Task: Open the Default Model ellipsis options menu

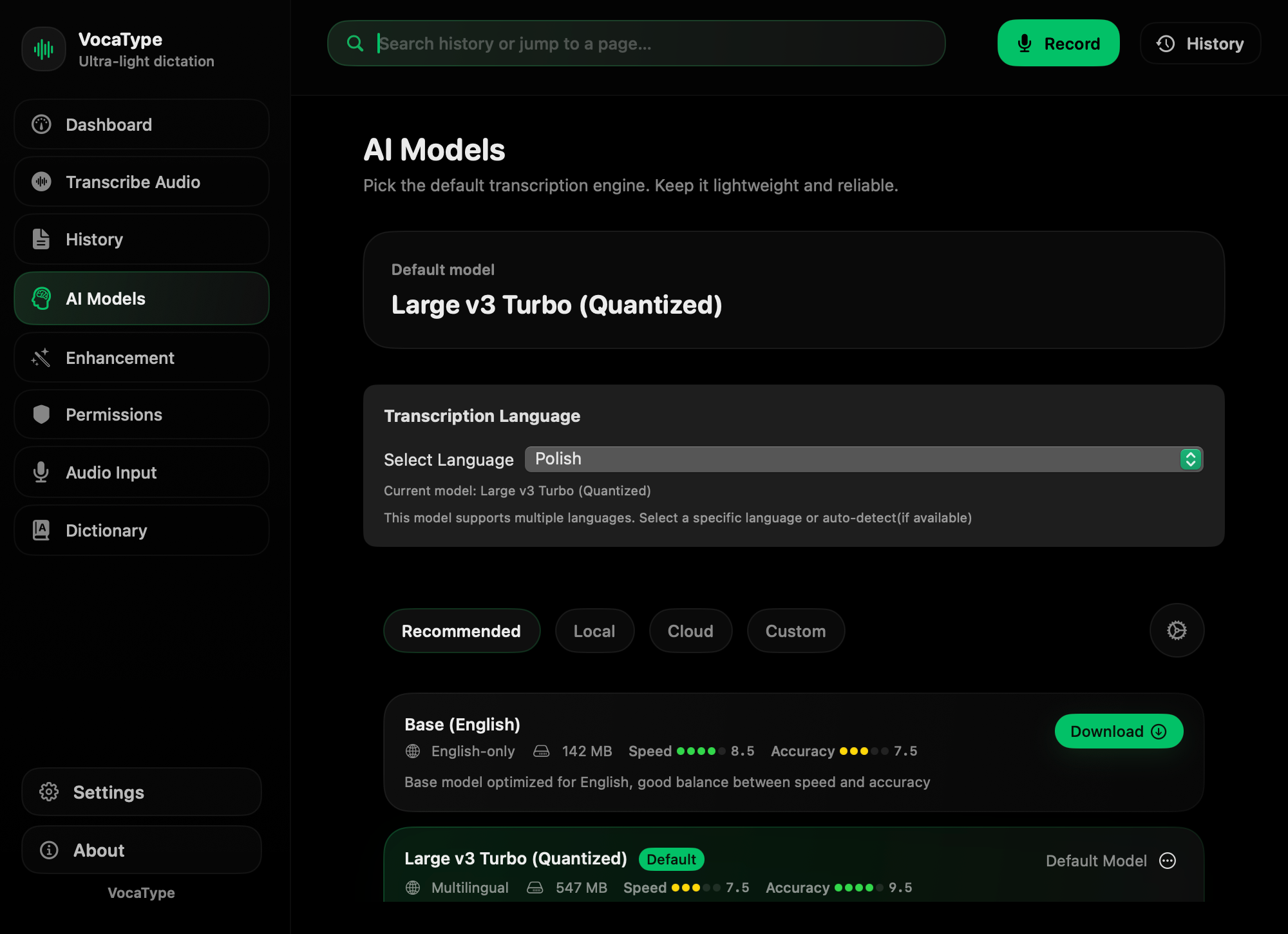Action: pyautogui.click(x=1168, y=861)
